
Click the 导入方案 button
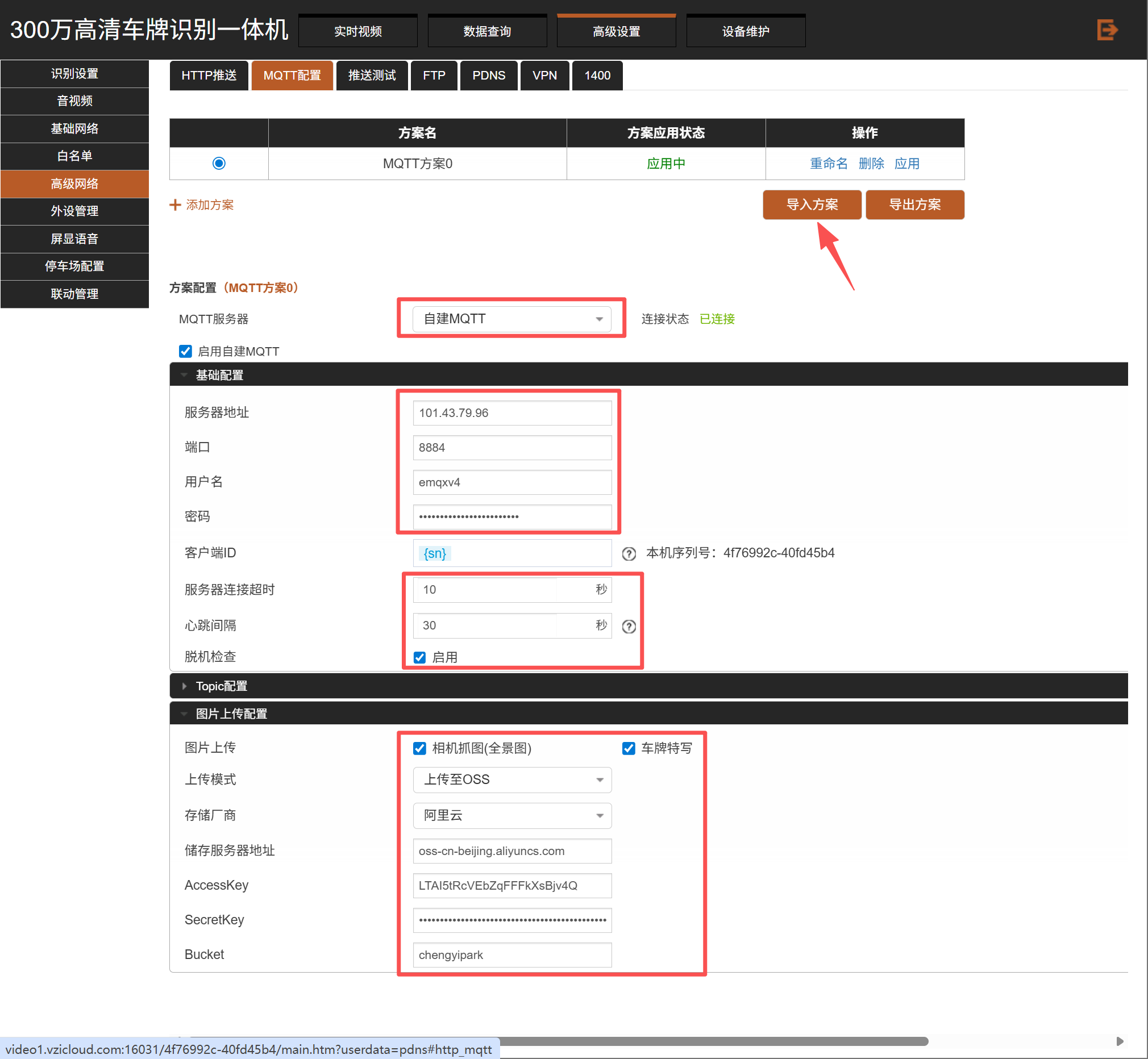pyautogui.click(x=812, y=205)
